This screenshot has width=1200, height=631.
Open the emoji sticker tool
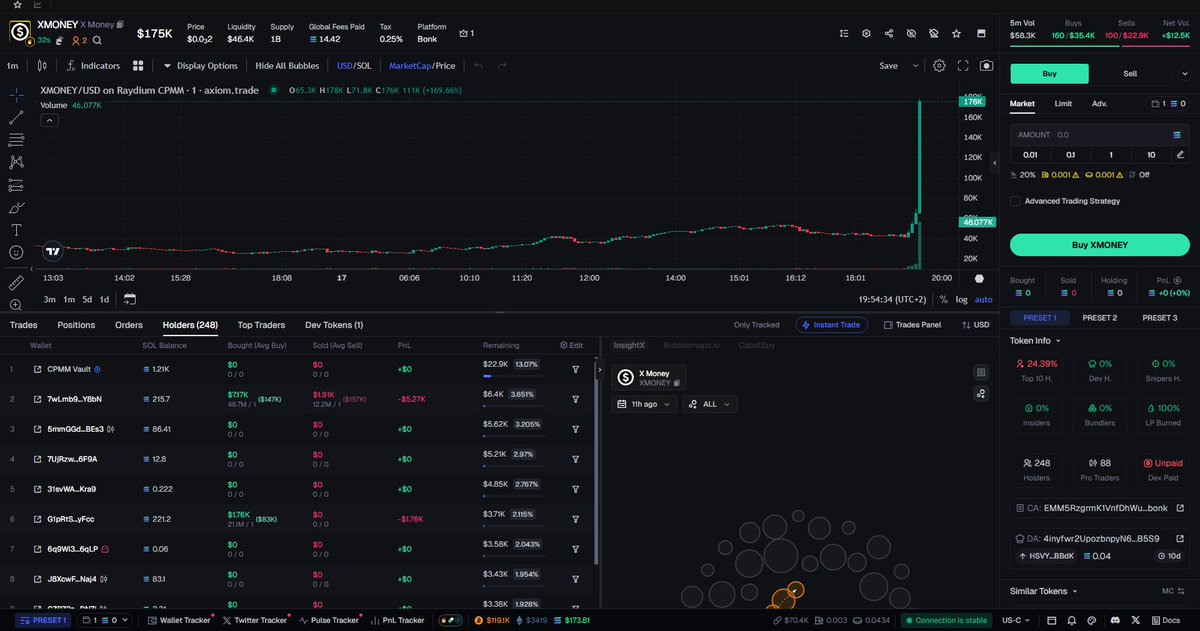[17, 253]
